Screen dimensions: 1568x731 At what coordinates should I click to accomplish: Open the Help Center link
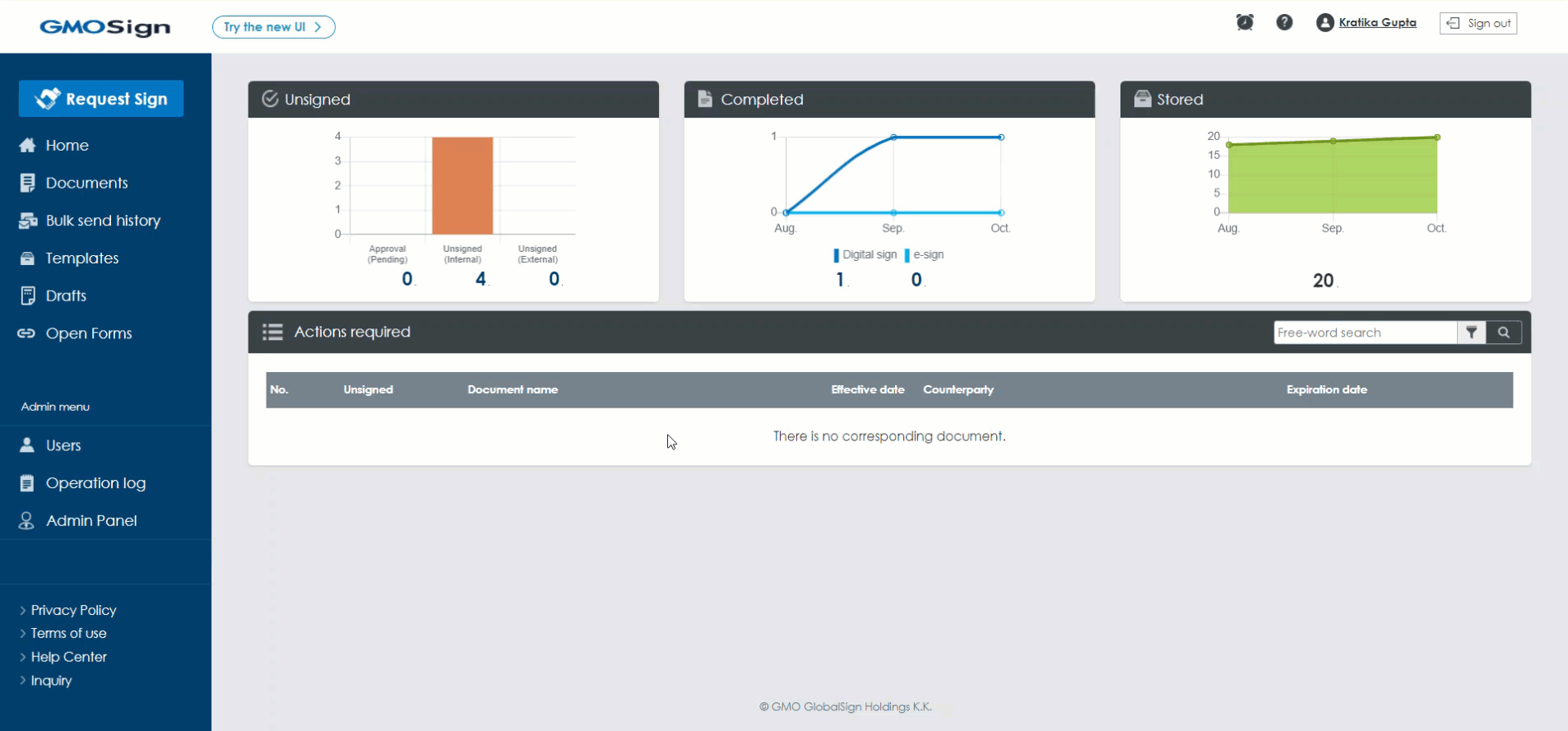(x=68, y=657)
